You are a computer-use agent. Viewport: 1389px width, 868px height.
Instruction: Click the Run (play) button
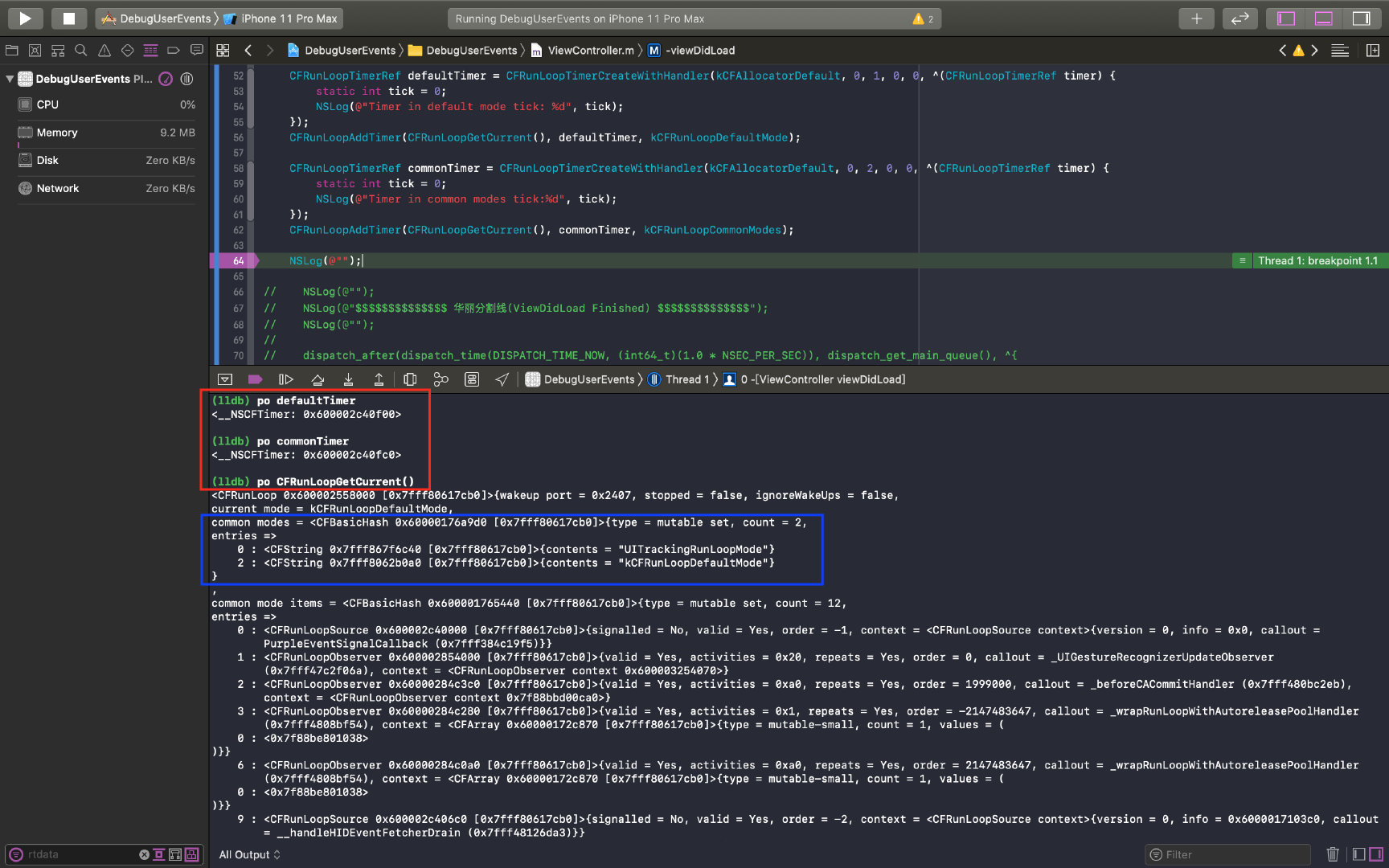point(25,18)
